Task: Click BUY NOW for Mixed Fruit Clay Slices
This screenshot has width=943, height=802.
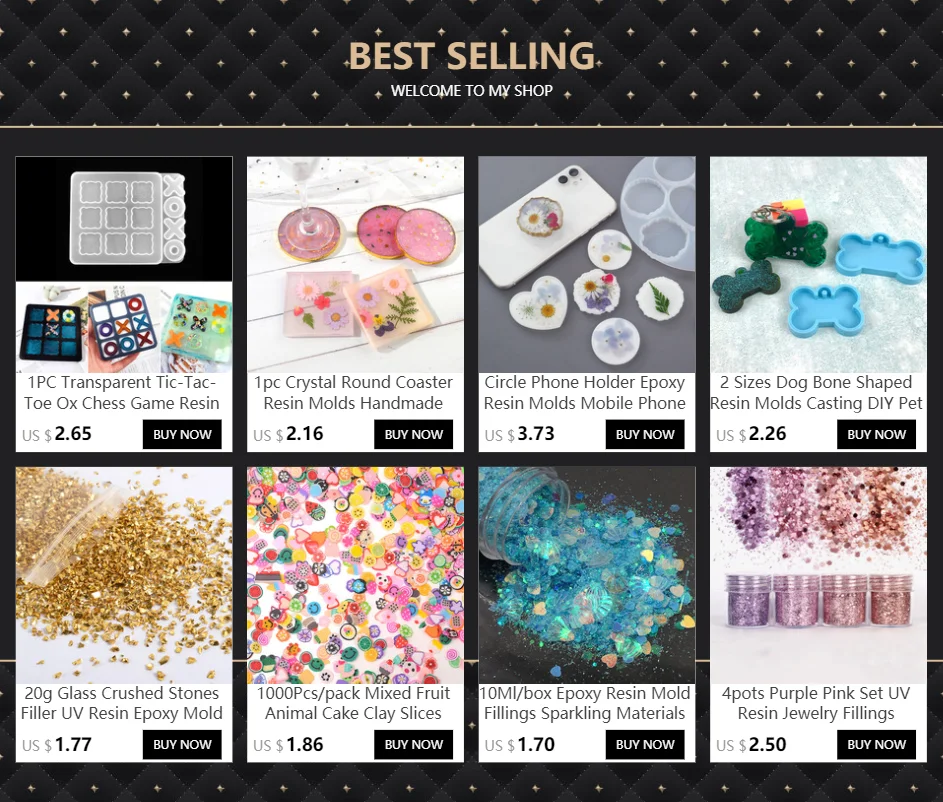Action: [414, 744]
